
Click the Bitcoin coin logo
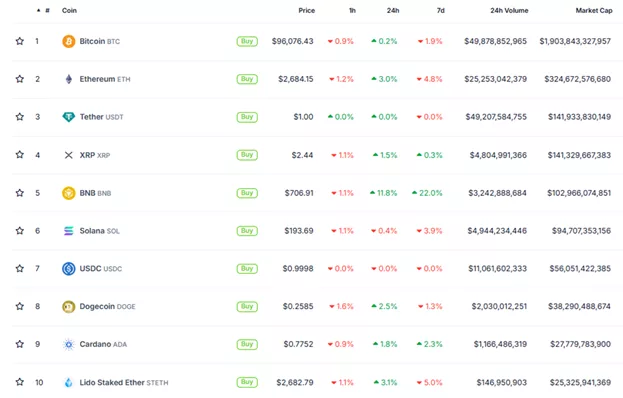(68, 41)
